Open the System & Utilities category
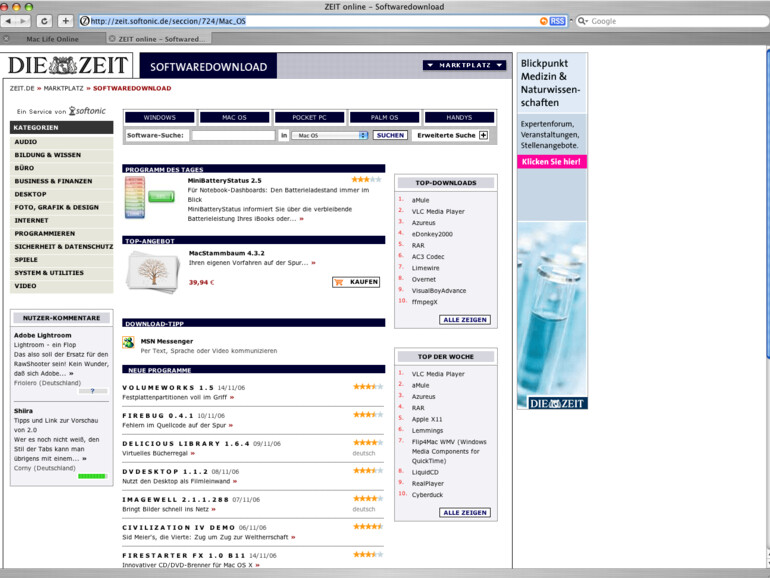The width and height of the screenshot is (770, 578). pos(61,273)
